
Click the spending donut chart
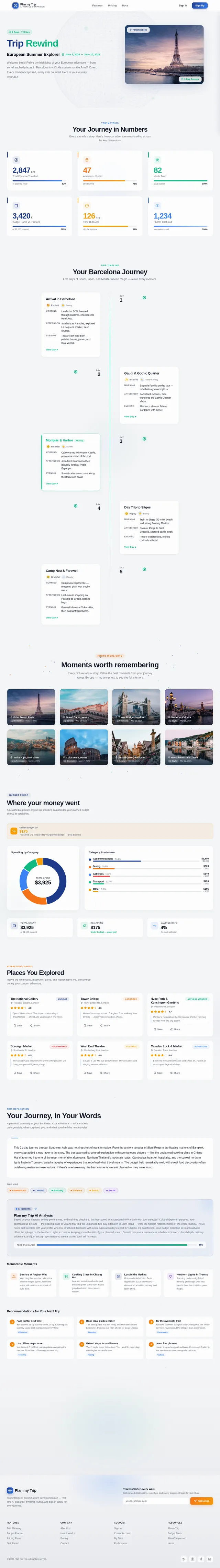(43, 881)
